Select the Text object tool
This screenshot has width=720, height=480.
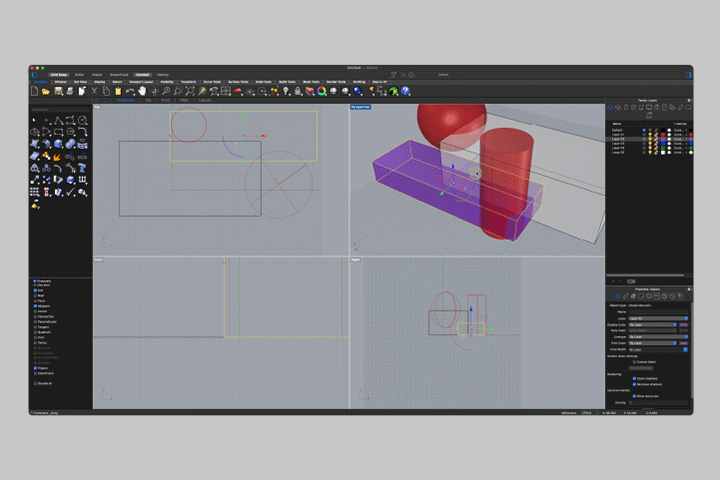point(82,168)
